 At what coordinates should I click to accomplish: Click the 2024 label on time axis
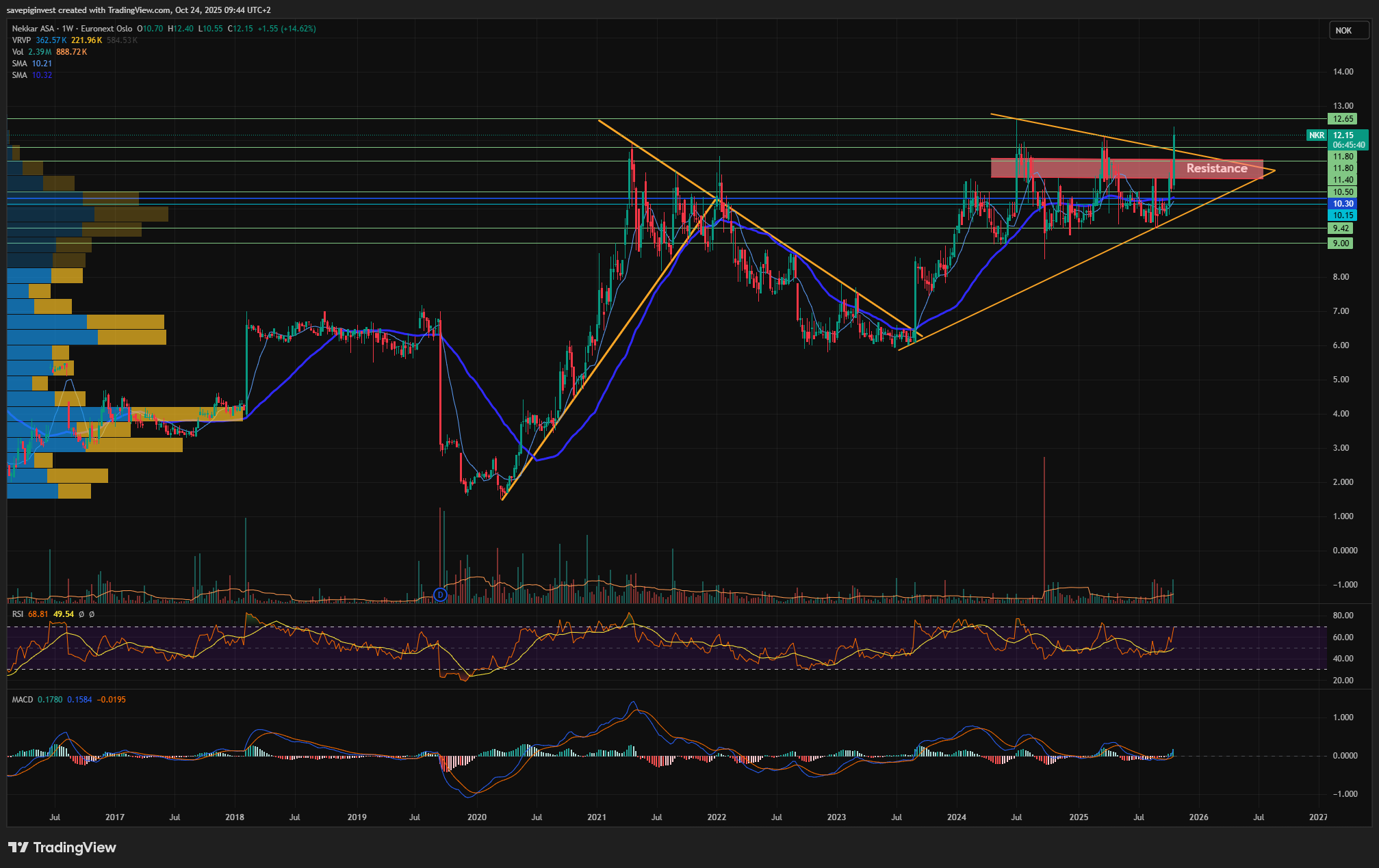pos(956,817)
